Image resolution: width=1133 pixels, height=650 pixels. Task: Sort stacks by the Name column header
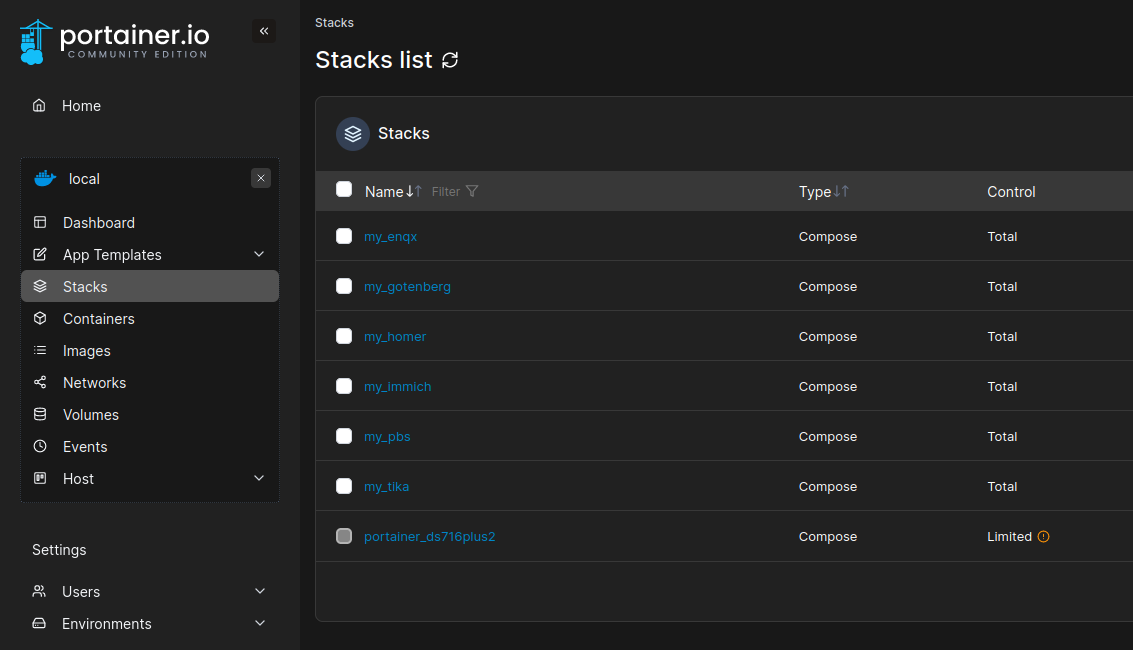coord(385,192)
